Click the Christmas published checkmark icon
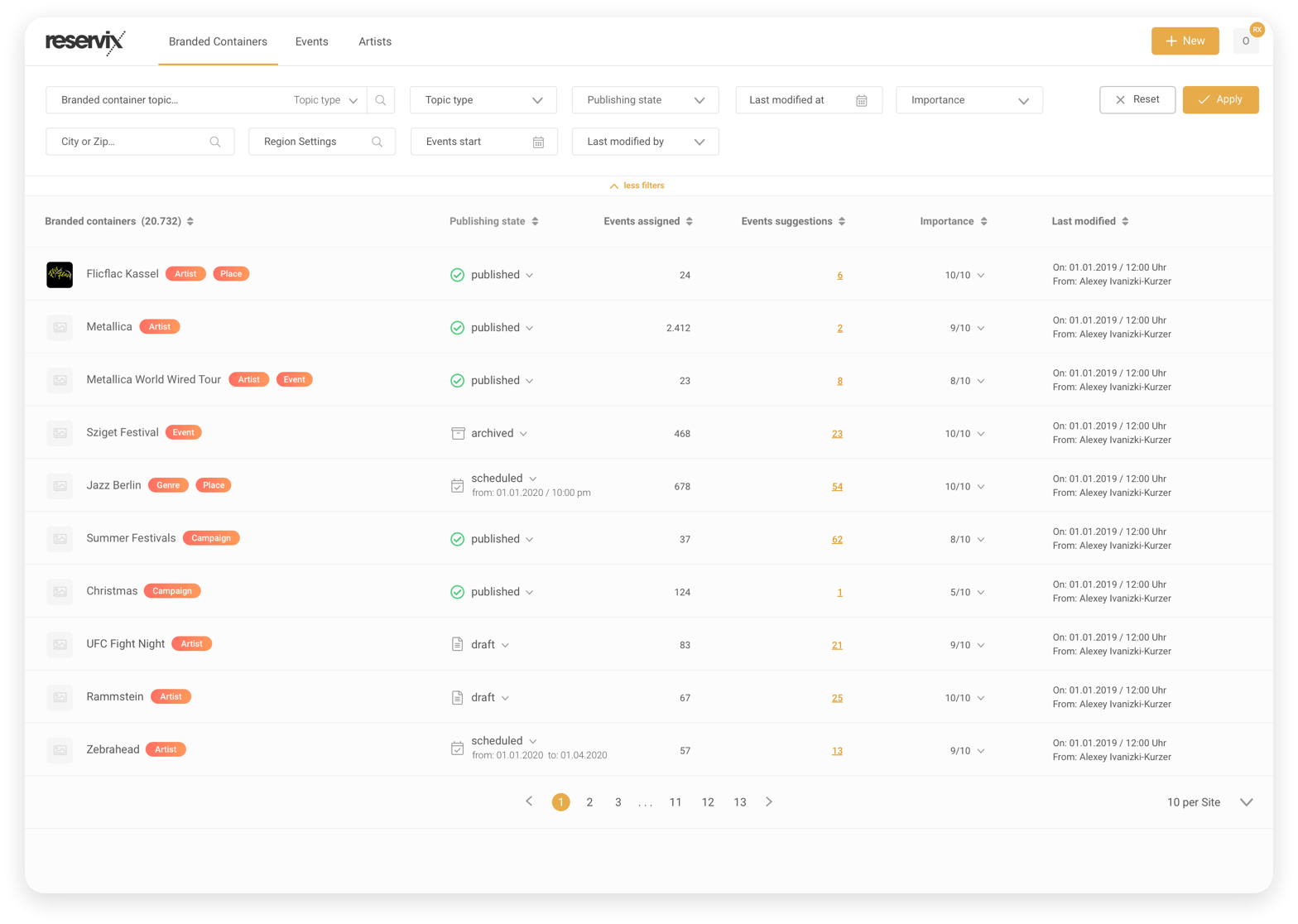 pyautogui.click(x=457, y=592)
